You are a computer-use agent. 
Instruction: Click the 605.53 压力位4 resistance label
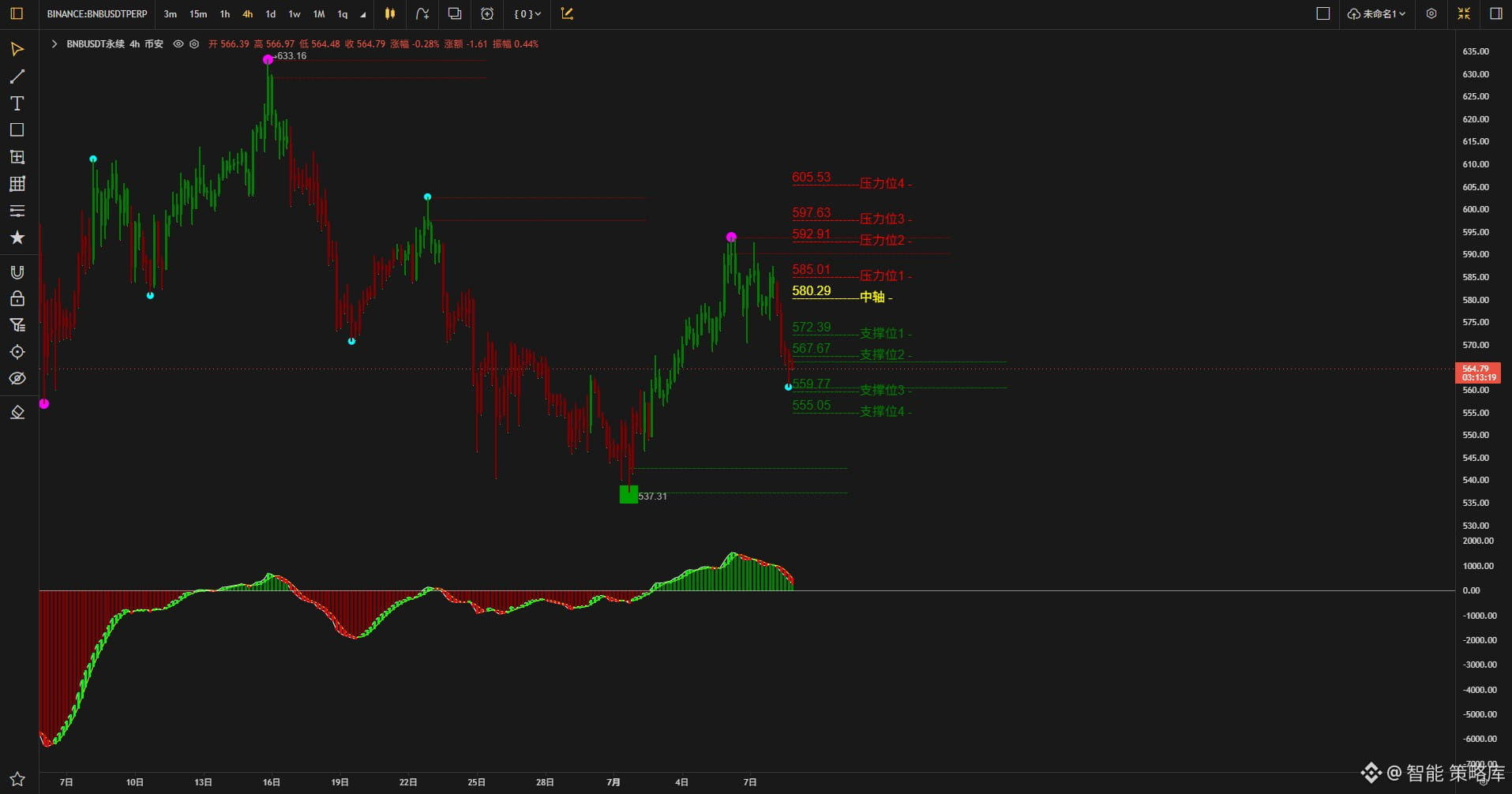[852, 180]
